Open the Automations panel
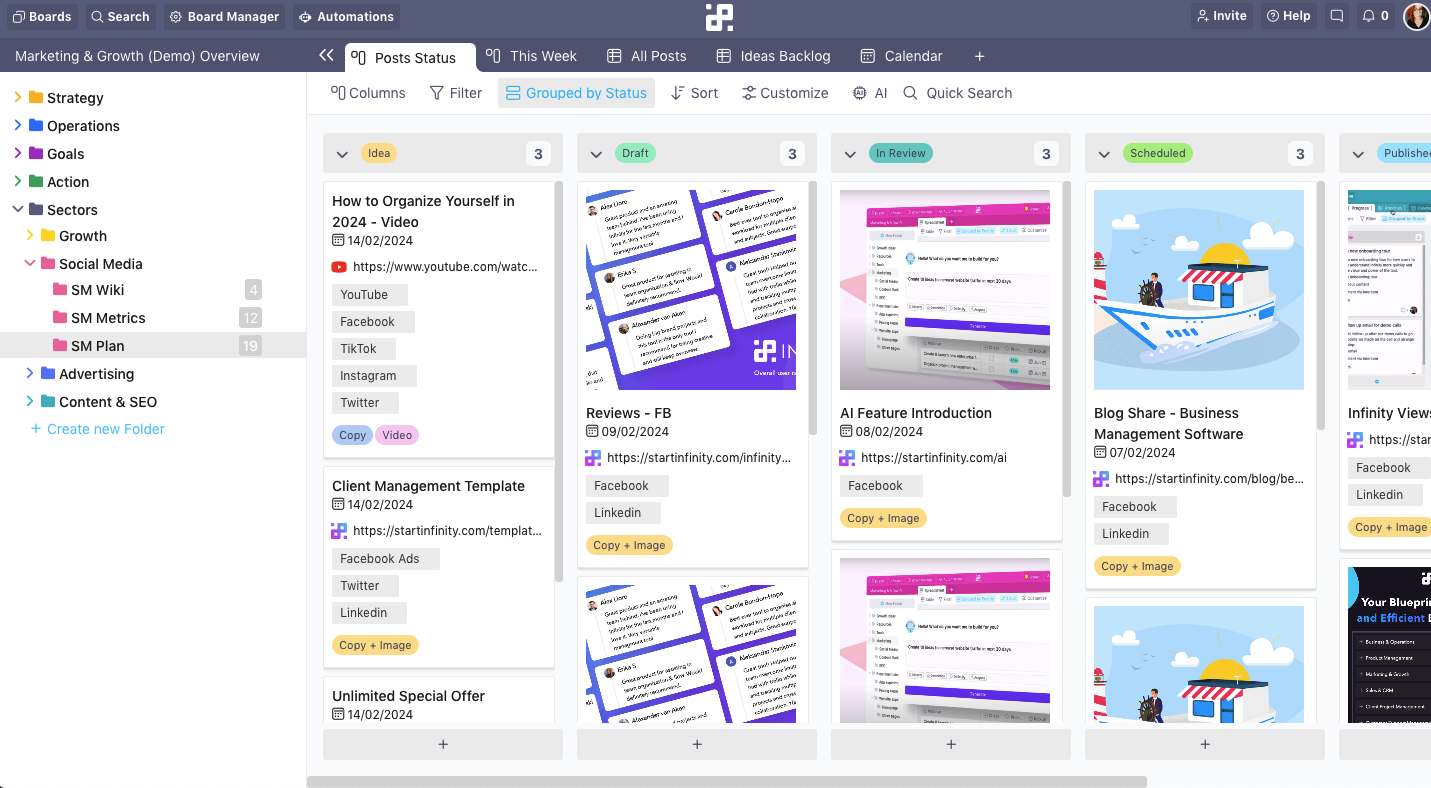 tap(346, 16)
